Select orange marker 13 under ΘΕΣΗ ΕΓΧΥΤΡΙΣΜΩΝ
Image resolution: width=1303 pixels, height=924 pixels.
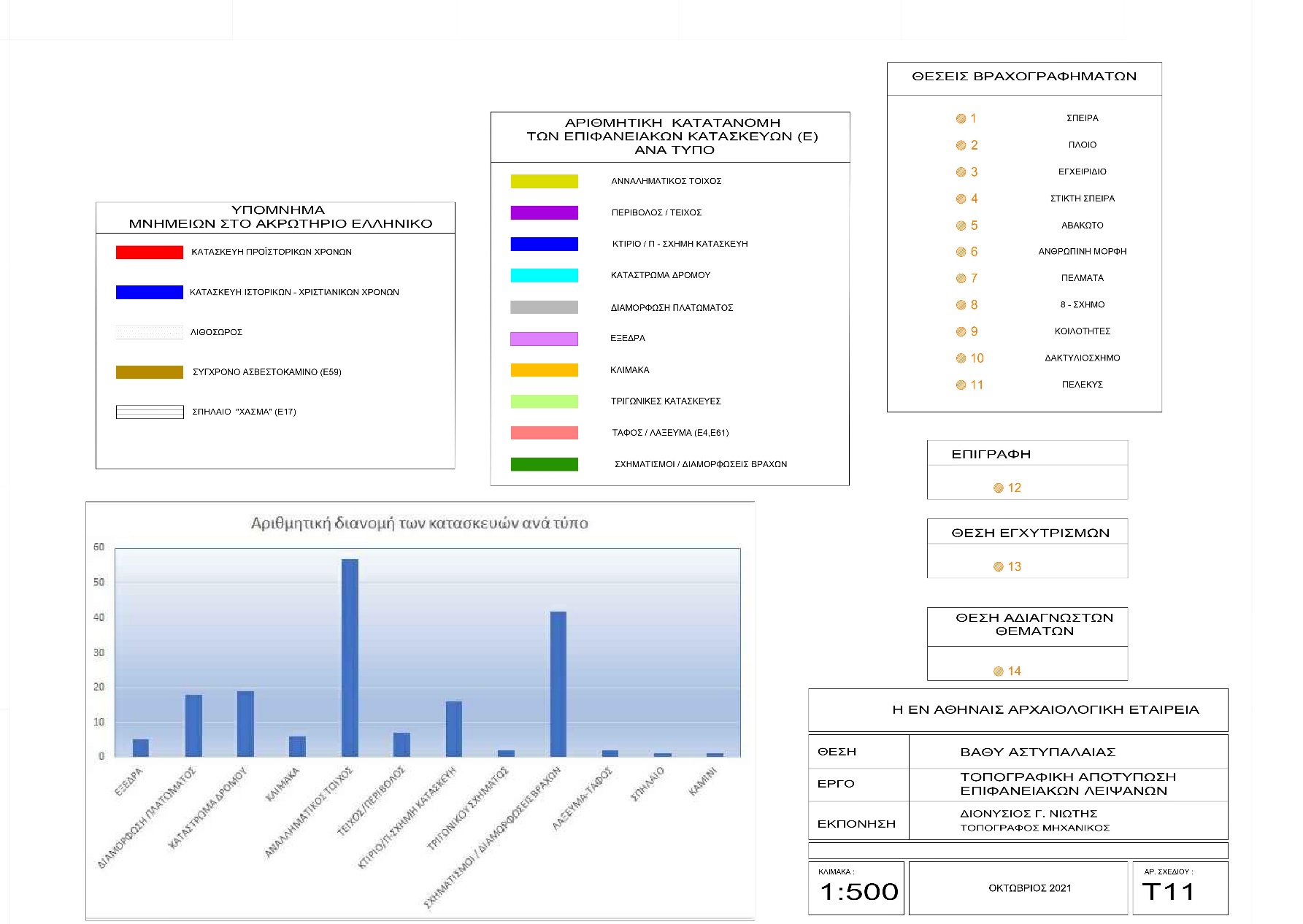998,566
